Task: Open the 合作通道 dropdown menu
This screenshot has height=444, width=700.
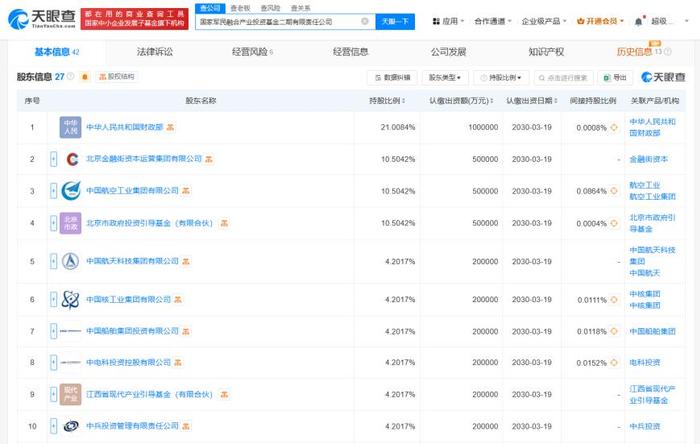Action: (x=493, y=21)
